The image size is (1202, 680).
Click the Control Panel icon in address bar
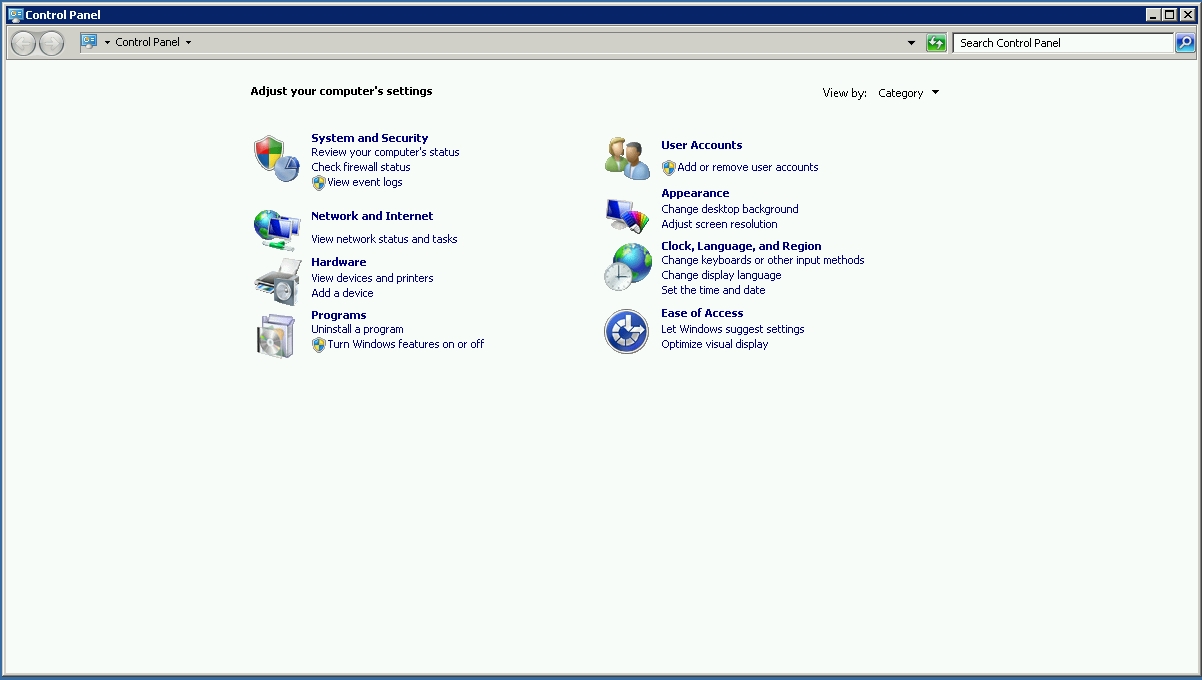click(89, 42)
